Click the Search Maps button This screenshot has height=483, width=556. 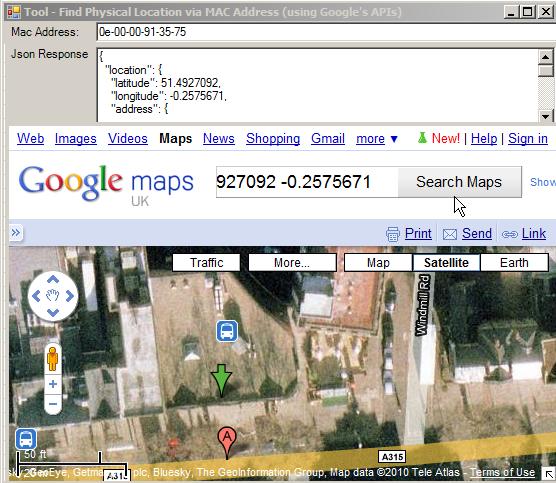tap(460, 182)
